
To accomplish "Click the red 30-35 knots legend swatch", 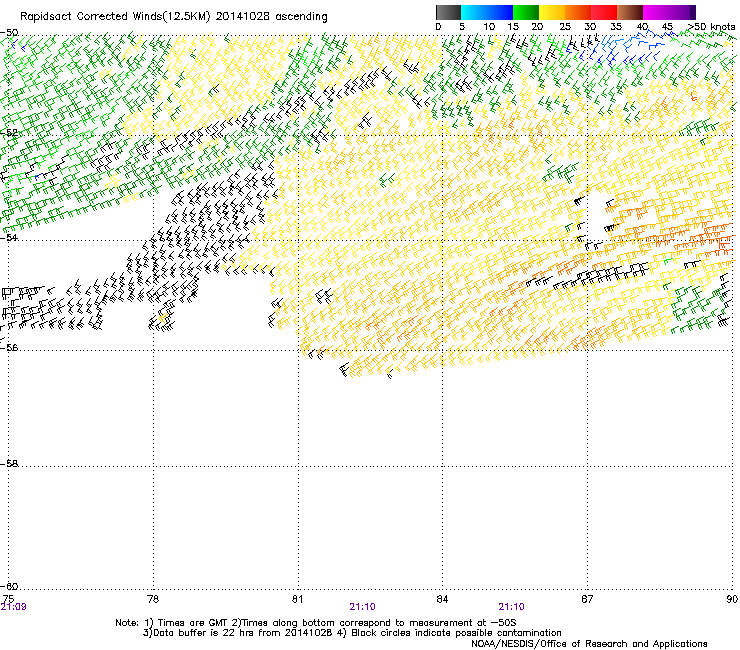I will click(x=604, y=12).
